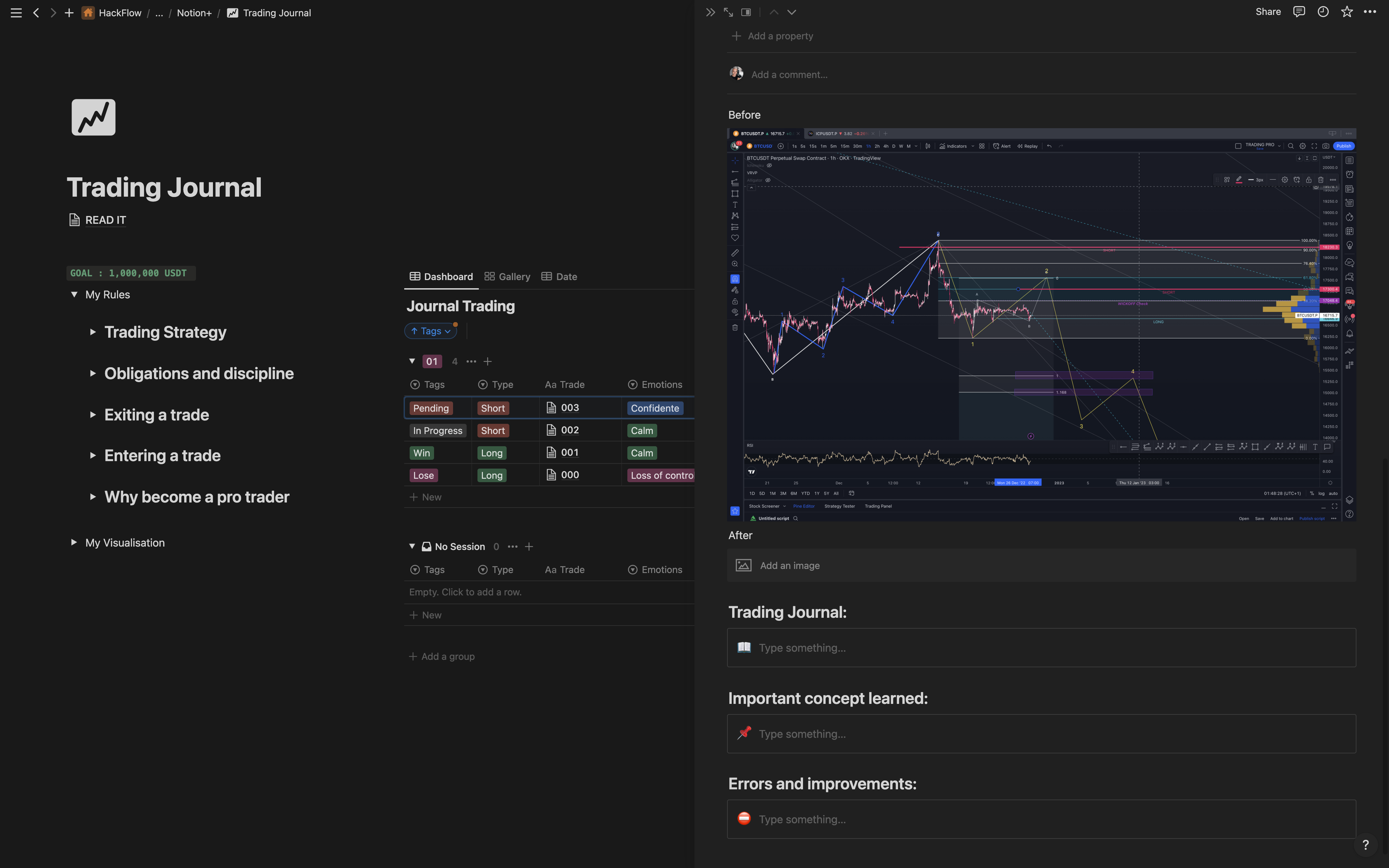Image resolution: width=1389 pixels, height=868 pixels.
Task: Click the Trading Journal chart page icon
Action: [x=94, y=117]
